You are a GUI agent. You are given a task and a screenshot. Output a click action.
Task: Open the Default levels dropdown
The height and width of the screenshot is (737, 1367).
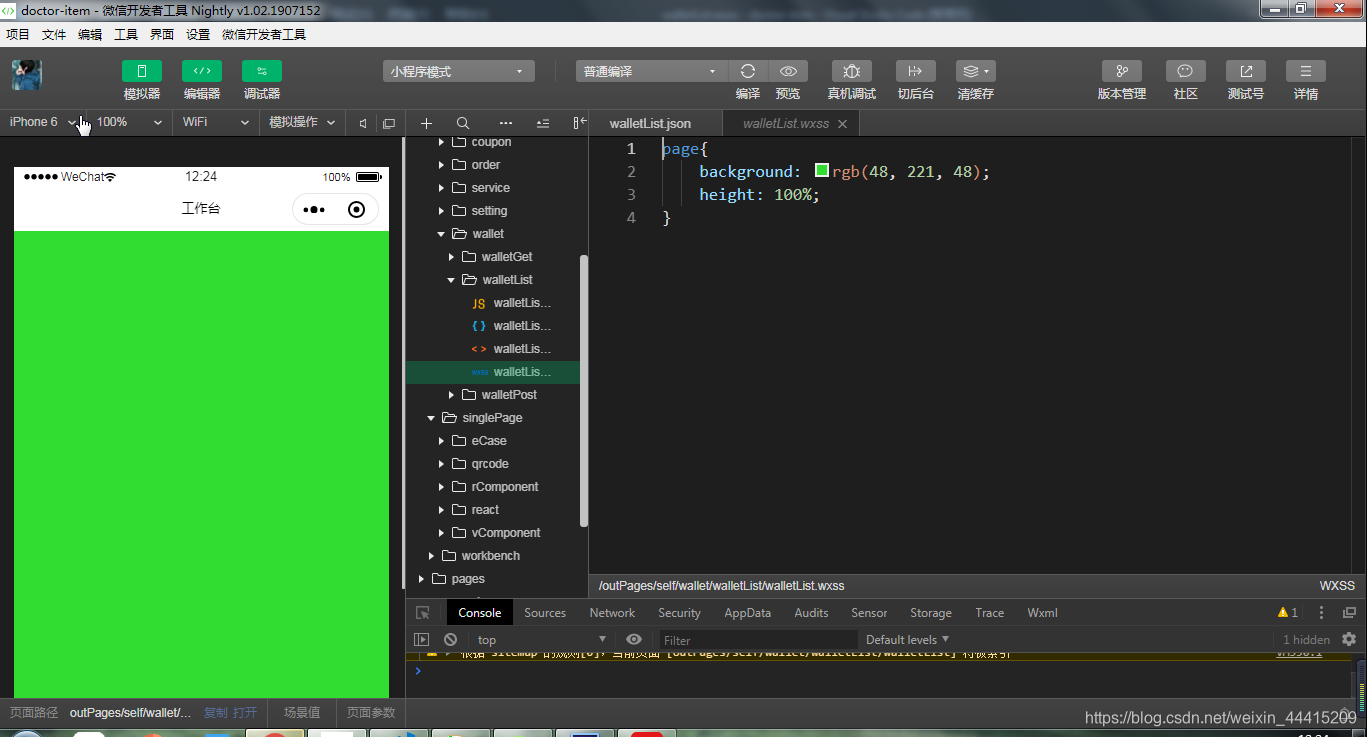[x=907, y=640]
